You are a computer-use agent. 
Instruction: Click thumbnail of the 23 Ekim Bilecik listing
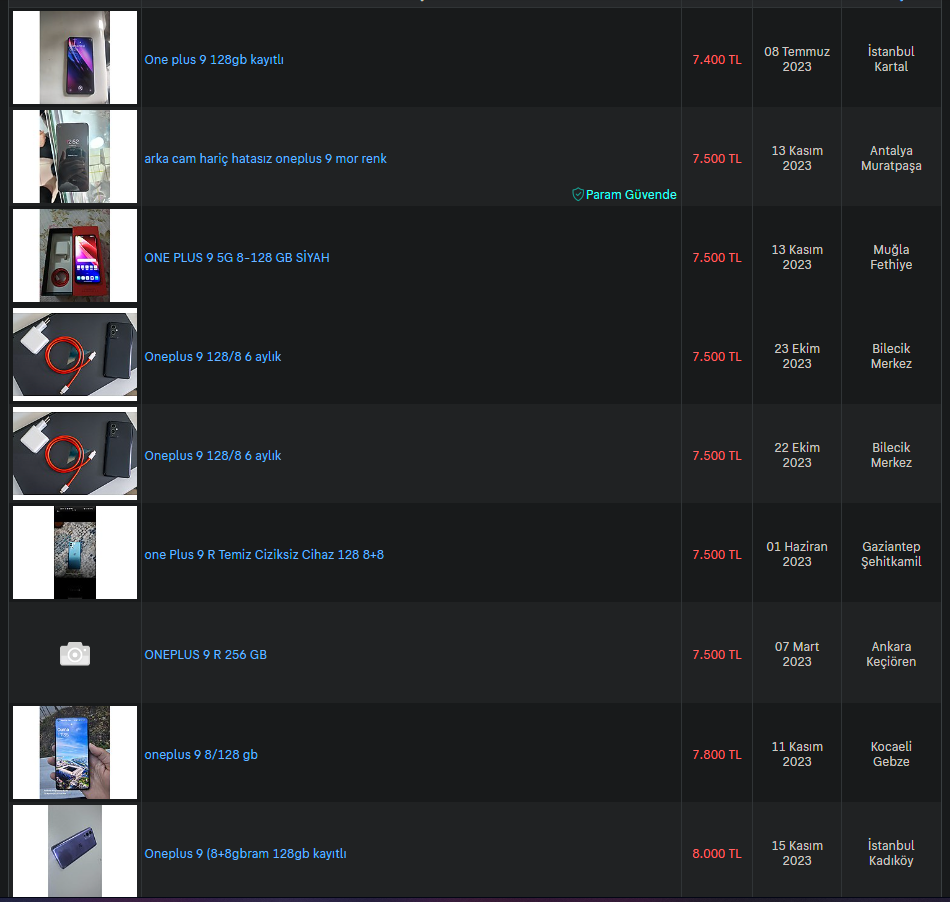[75, 354]
